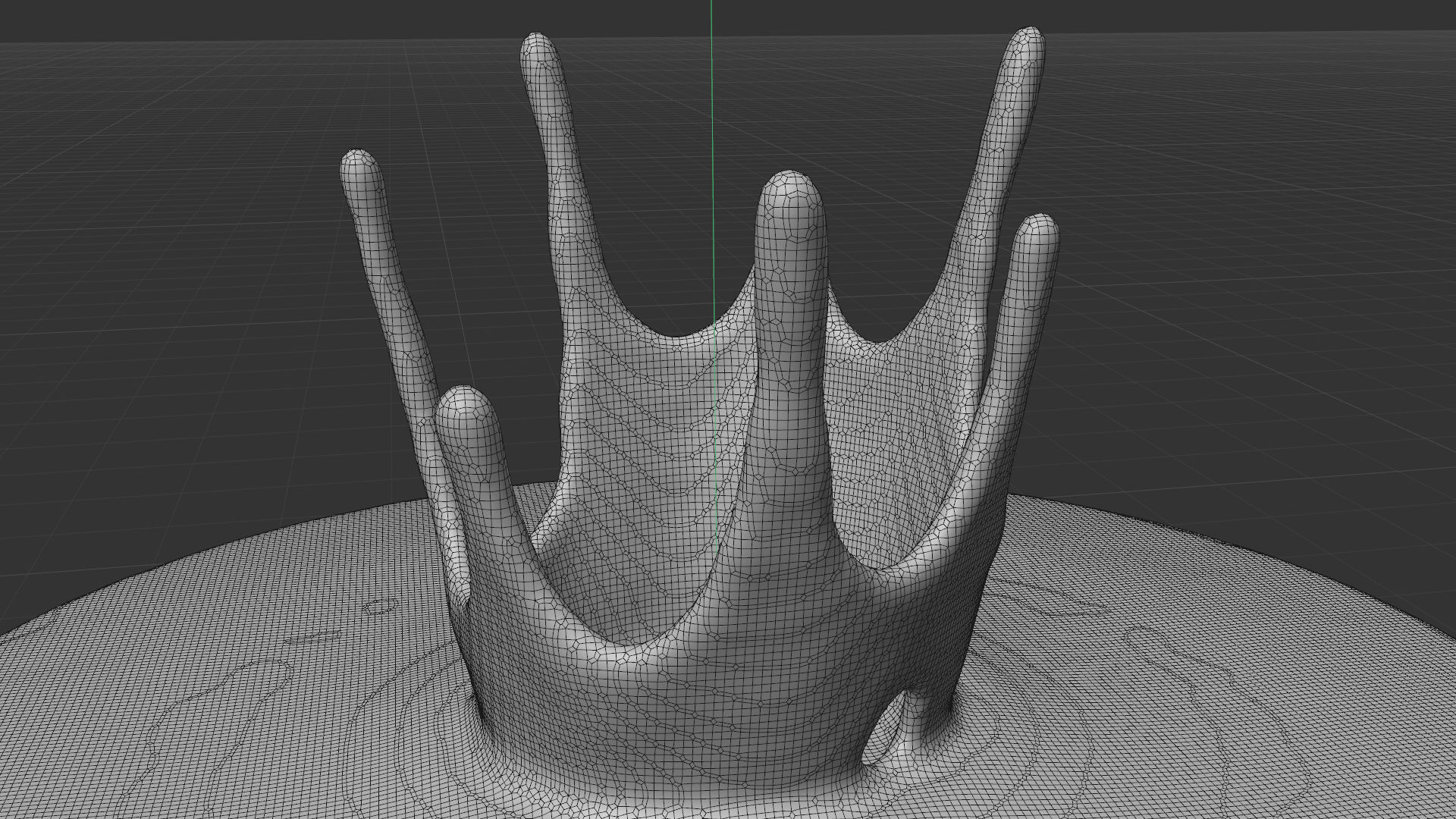Click the tip of the thin leftmost spike
1456x819 pixels.
click(x=359, y=168)
